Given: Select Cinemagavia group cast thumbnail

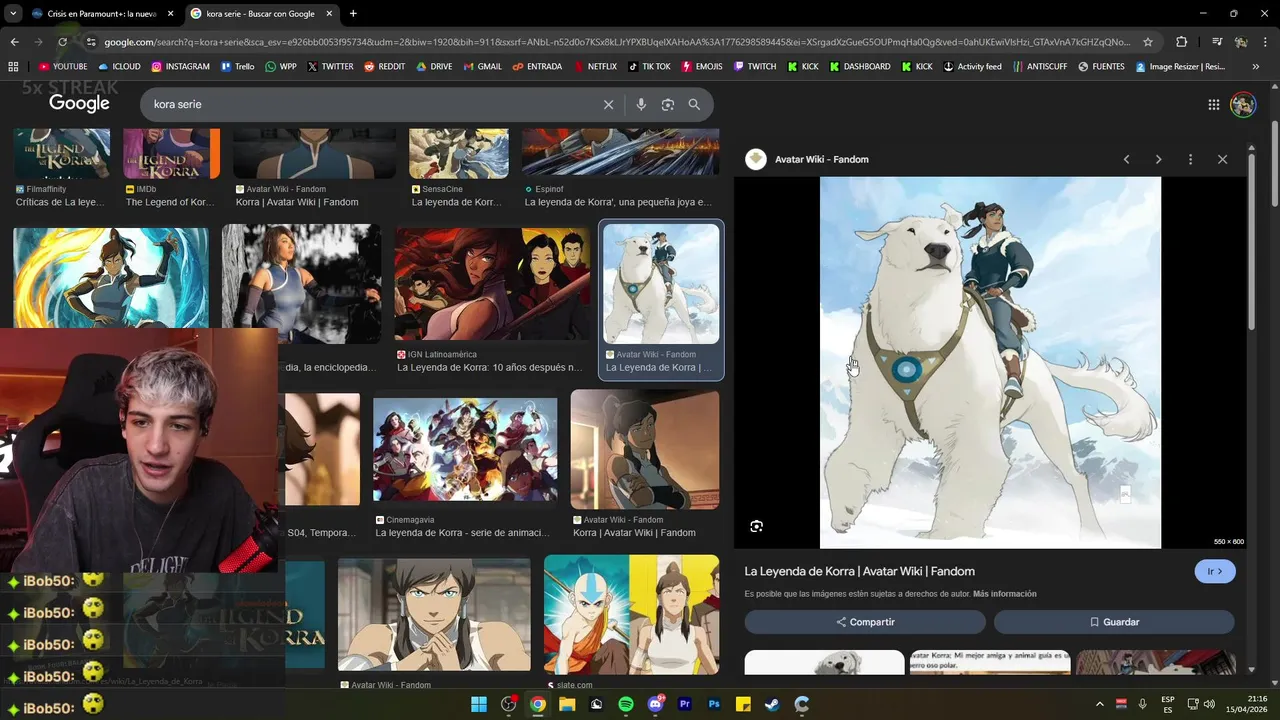Looking at the screenshot, I should [465, 450].
